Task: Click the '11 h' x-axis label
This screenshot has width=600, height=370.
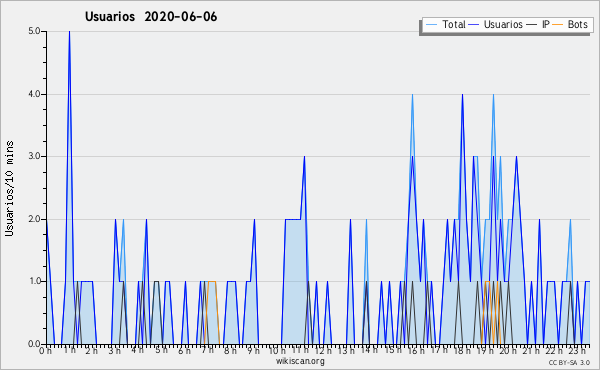Action: tap(300, 350)
